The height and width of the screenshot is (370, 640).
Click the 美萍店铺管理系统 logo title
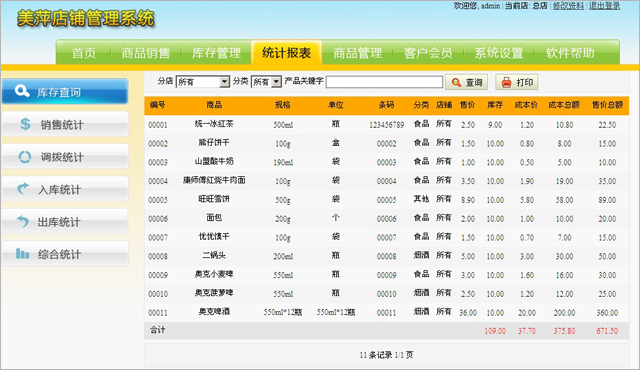coord(86,19)
